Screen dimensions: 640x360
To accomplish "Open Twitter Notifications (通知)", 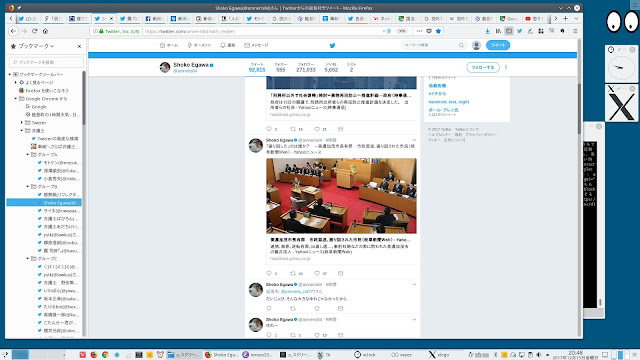I will 228,45.
